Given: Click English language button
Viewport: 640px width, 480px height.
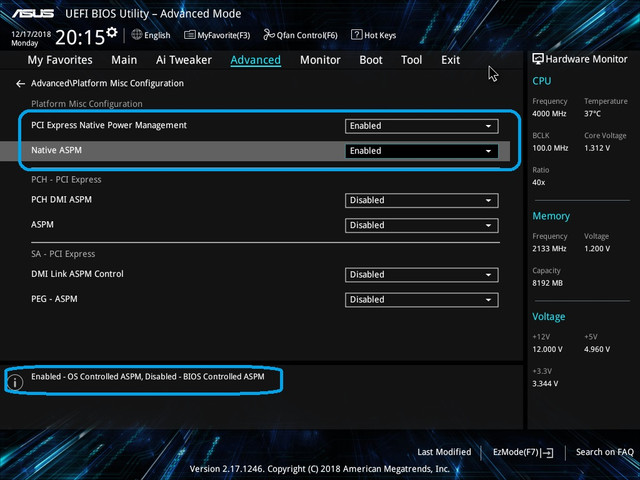Looking at the screenshot, I should point(151,35).
